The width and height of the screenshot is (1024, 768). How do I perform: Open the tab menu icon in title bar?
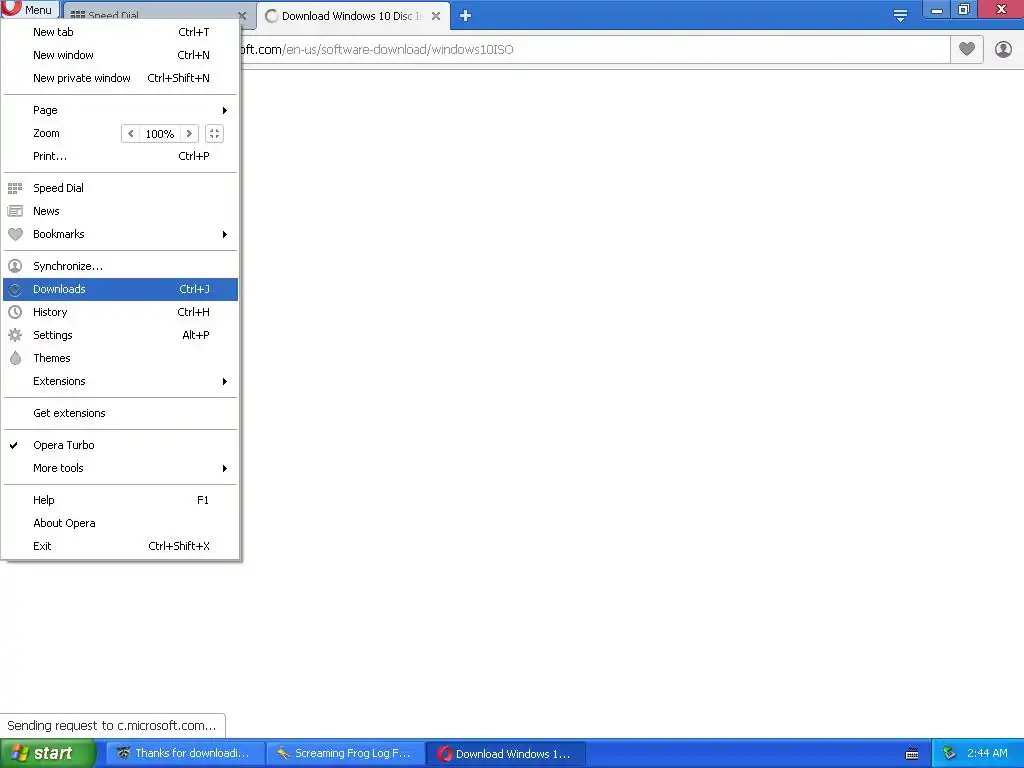click(x=900, y=16)
